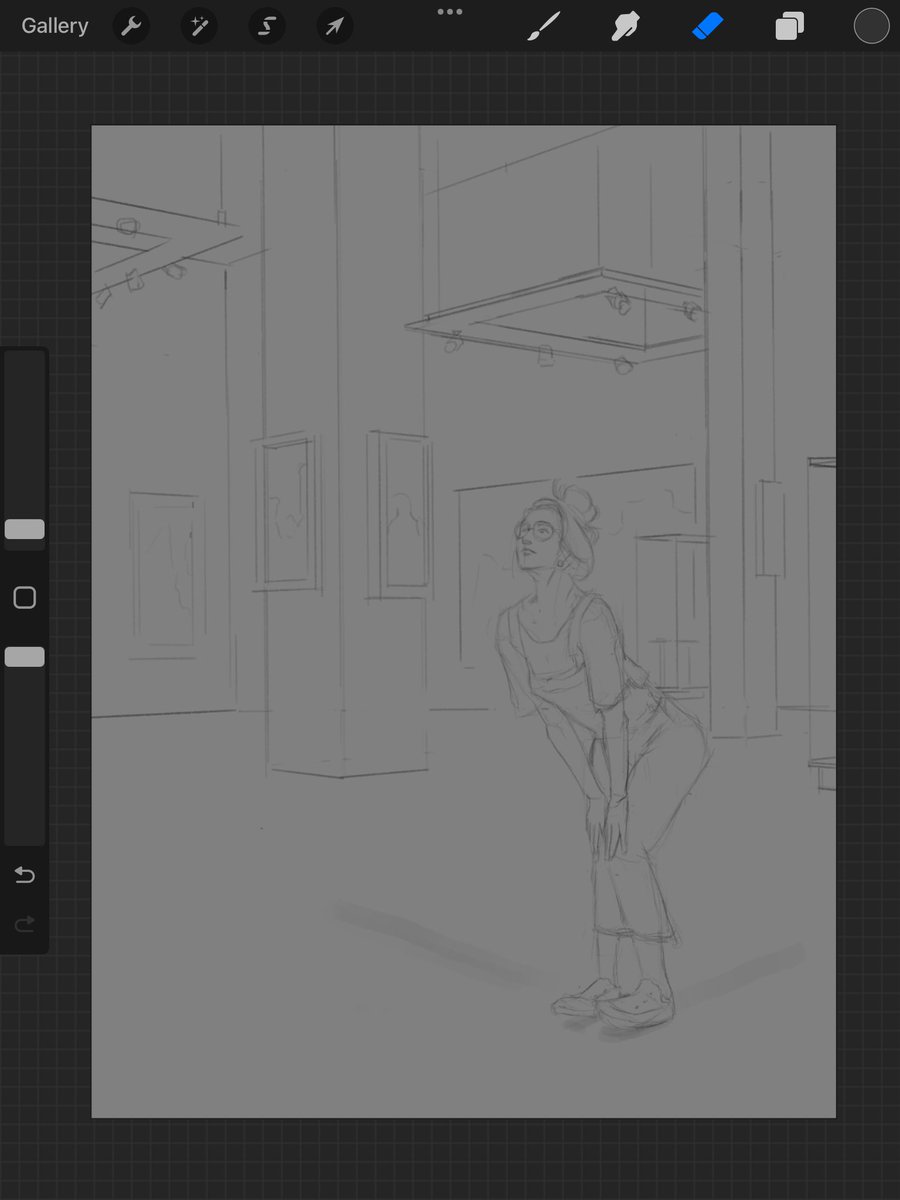Tap the active Eraser tool
900x1200 pixels.
click(x=707, y=26)
